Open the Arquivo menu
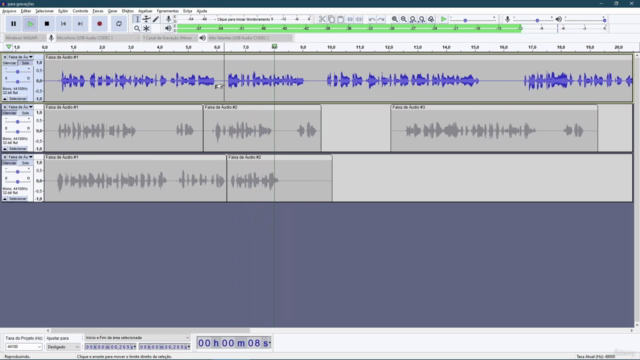This screenshot has height=360, width=640. tap(9, 11)
